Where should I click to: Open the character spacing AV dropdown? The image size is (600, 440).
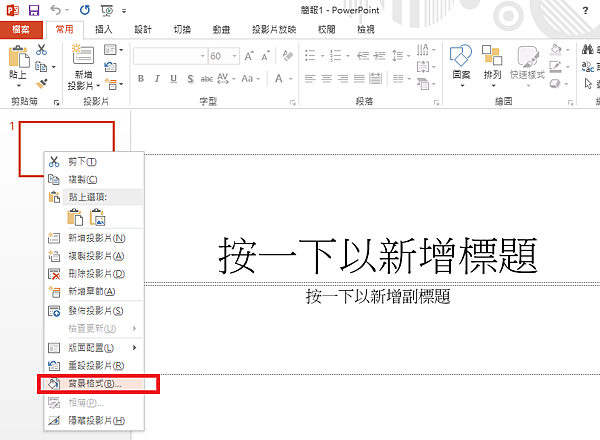[x=226, y=79]
